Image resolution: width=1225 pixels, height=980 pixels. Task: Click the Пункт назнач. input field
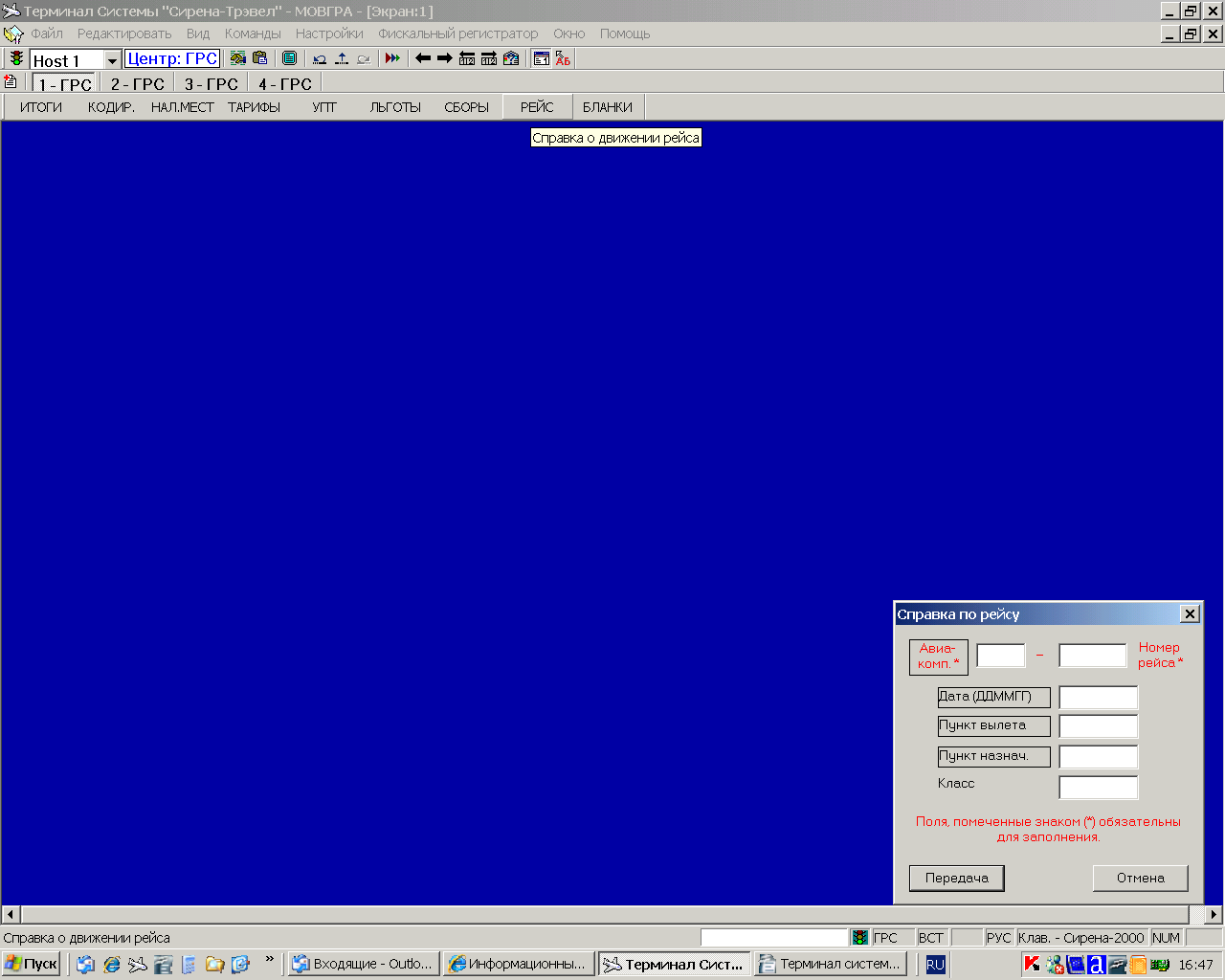point(1099,757)
